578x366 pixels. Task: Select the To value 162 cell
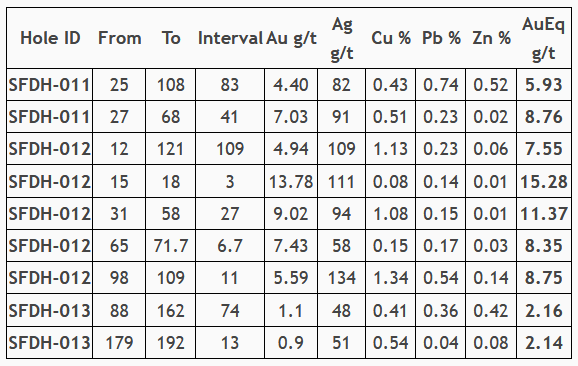point(171,310)
